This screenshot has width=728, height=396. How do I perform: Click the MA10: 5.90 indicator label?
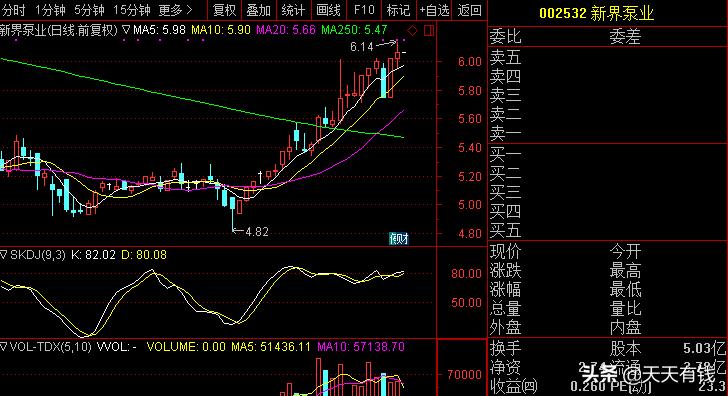click(x=221, y=30)
